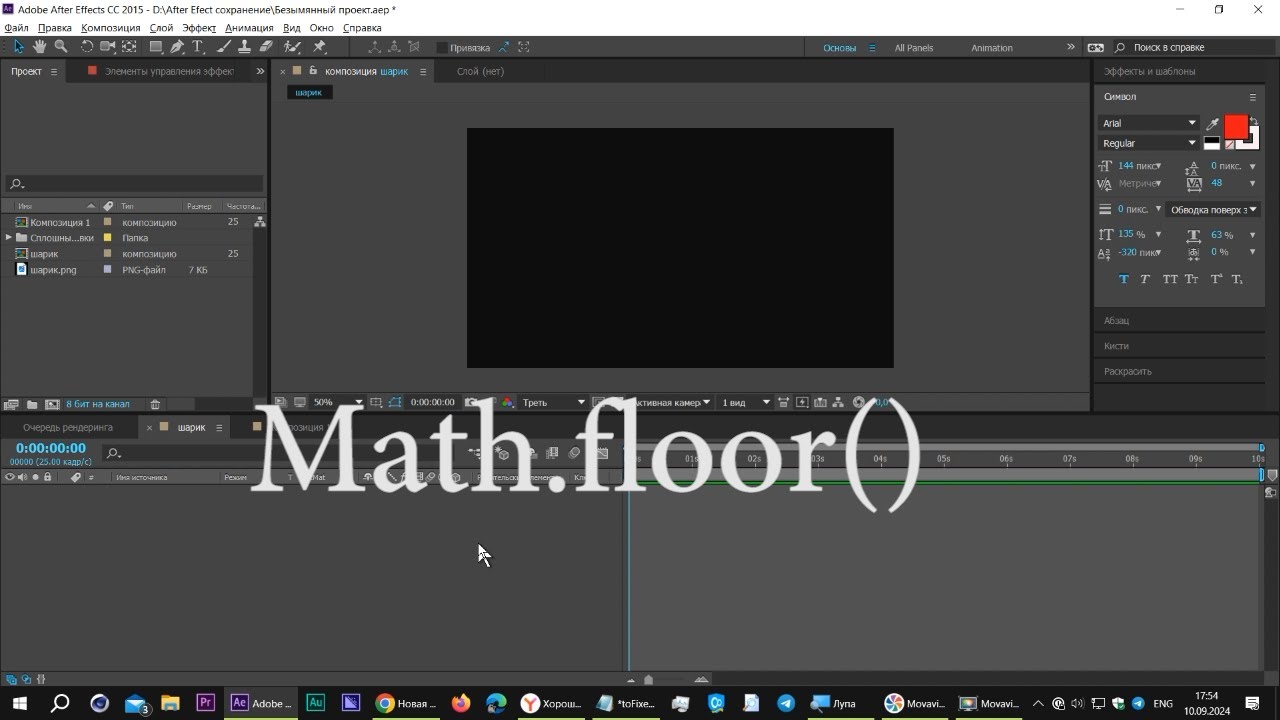Open the Анимация menu

(249, 28)
